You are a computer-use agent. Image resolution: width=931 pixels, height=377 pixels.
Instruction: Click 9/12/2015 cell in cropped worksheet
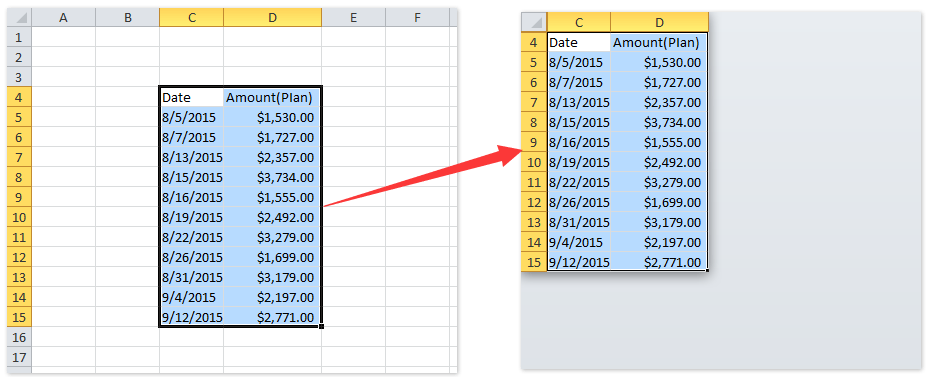point(579,262)
